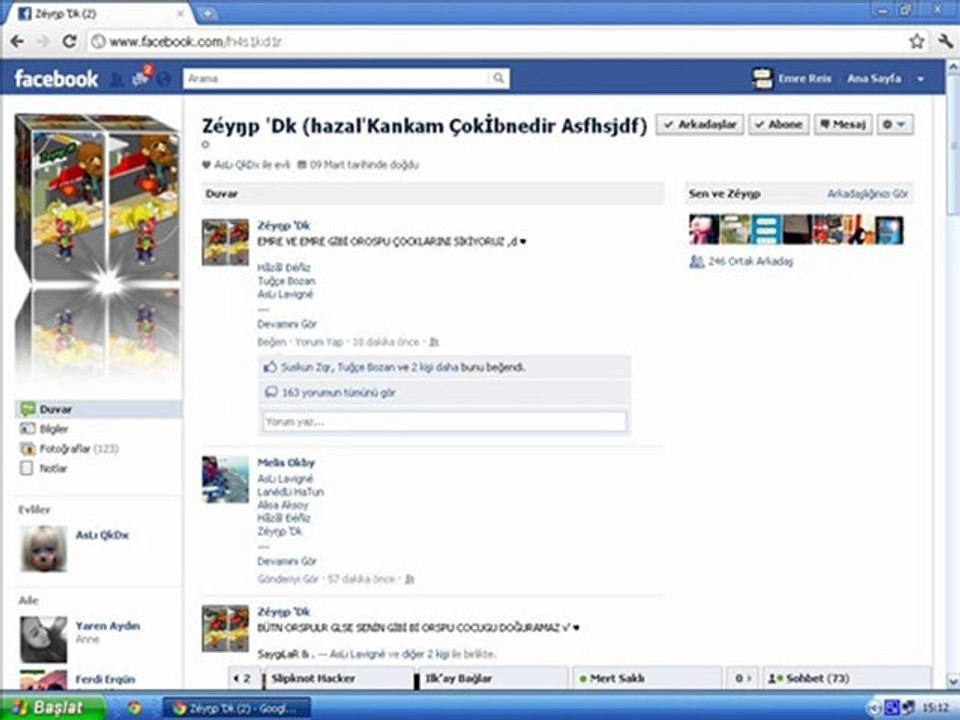Click Chrome quick launch icon in taskbar
The height and width of the screenshot is (720, 960).
[135, 708]
